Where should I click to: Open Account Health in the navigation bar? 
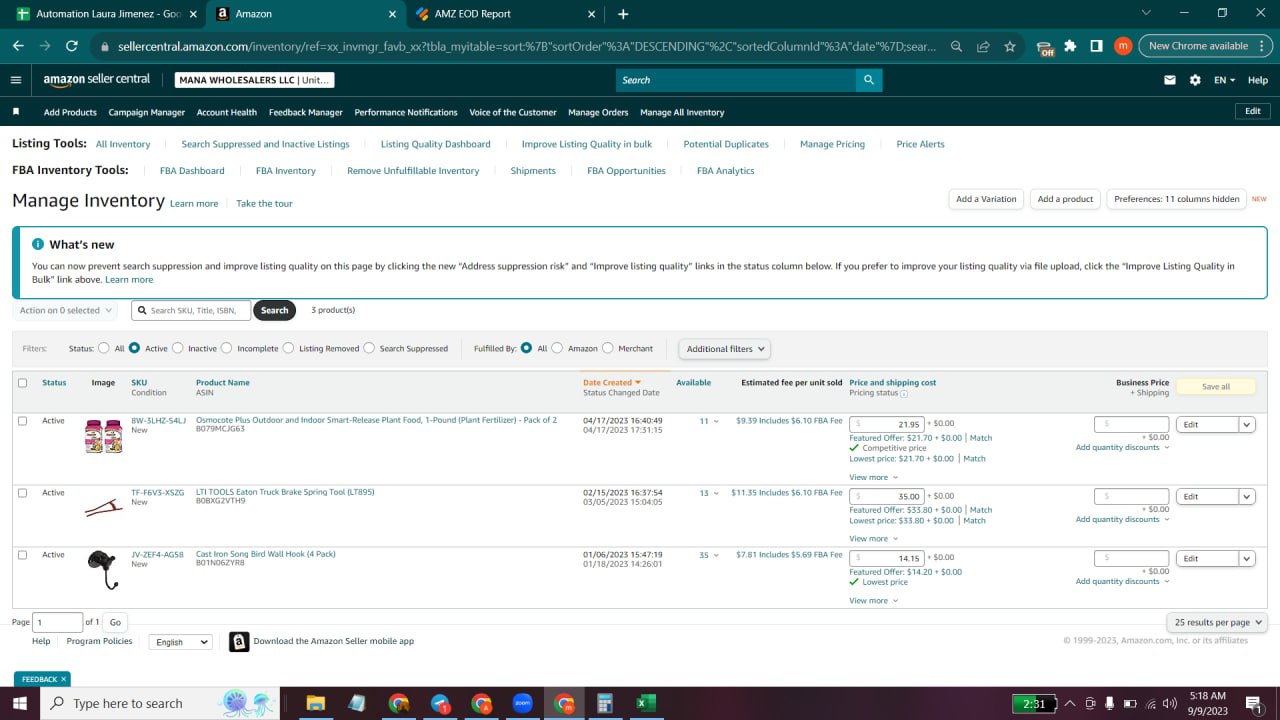click(x=227, y=112)
